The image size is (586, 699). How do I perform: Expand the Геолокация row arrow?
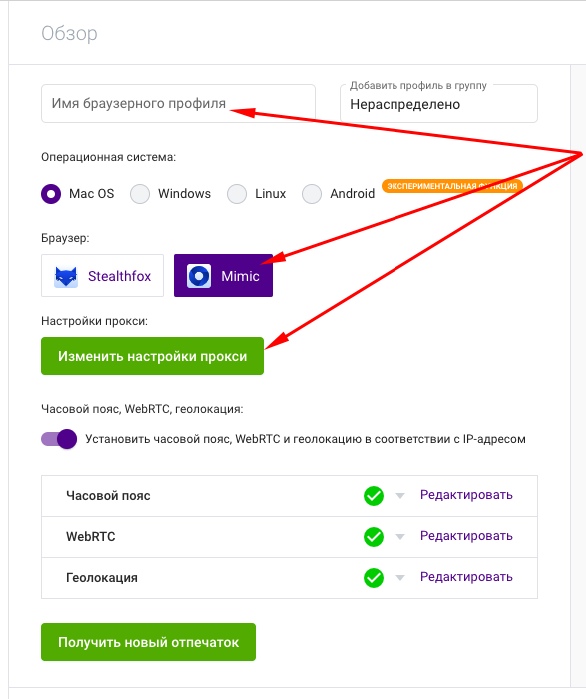400,578
